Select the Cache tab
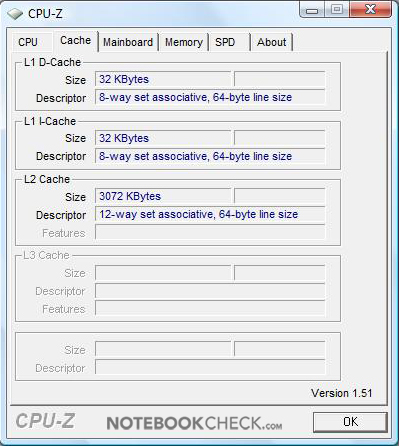 click(x=75, y=41)
